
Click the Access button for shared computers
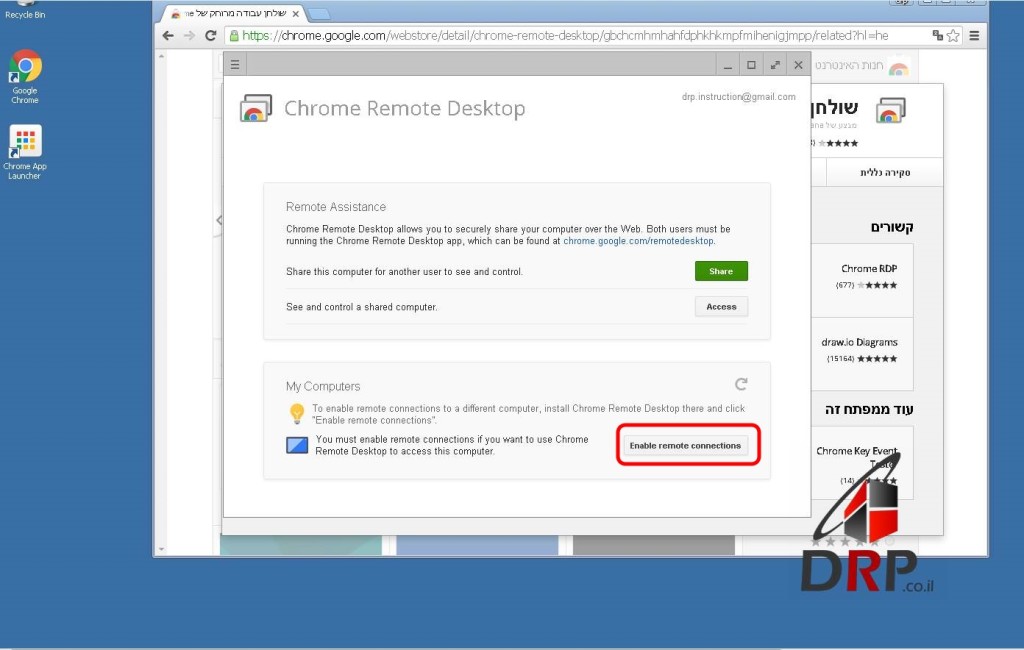tap(721, 306)
